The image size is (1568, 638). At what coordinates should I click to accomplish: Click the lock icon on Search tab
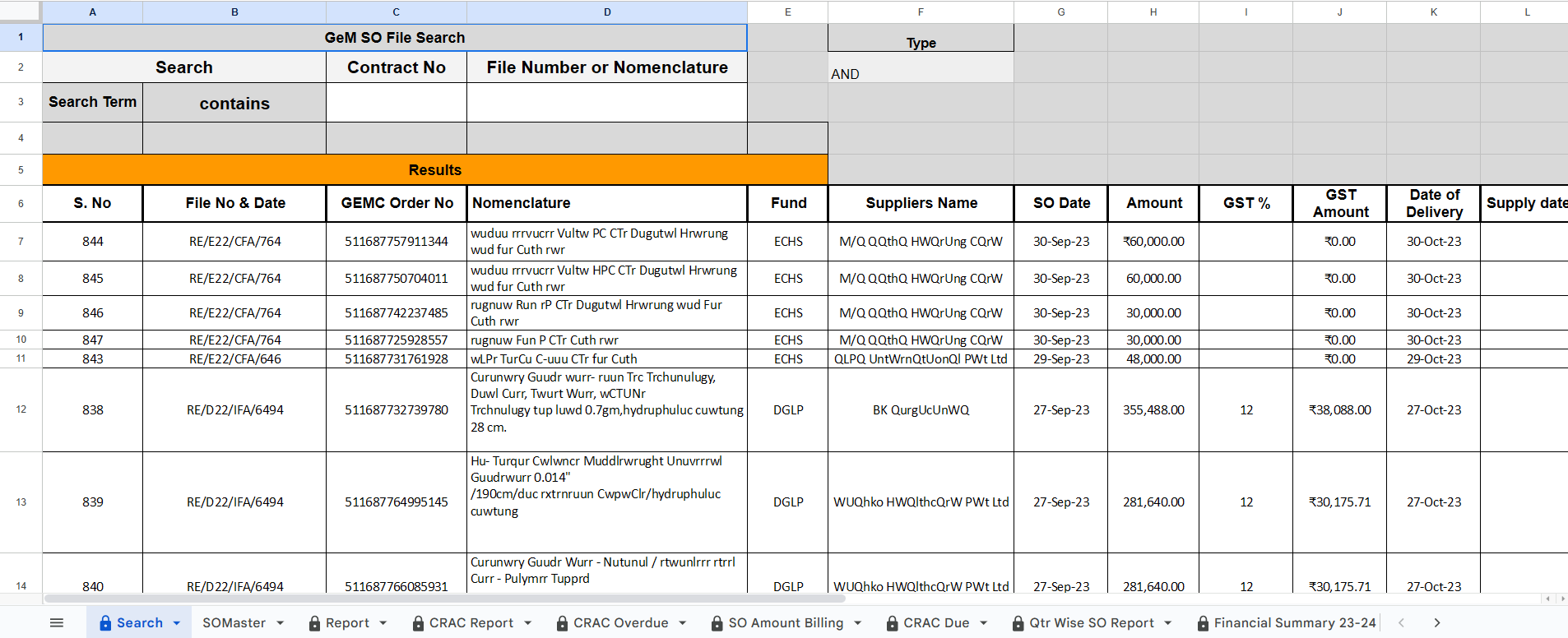(x=105, y=623)
